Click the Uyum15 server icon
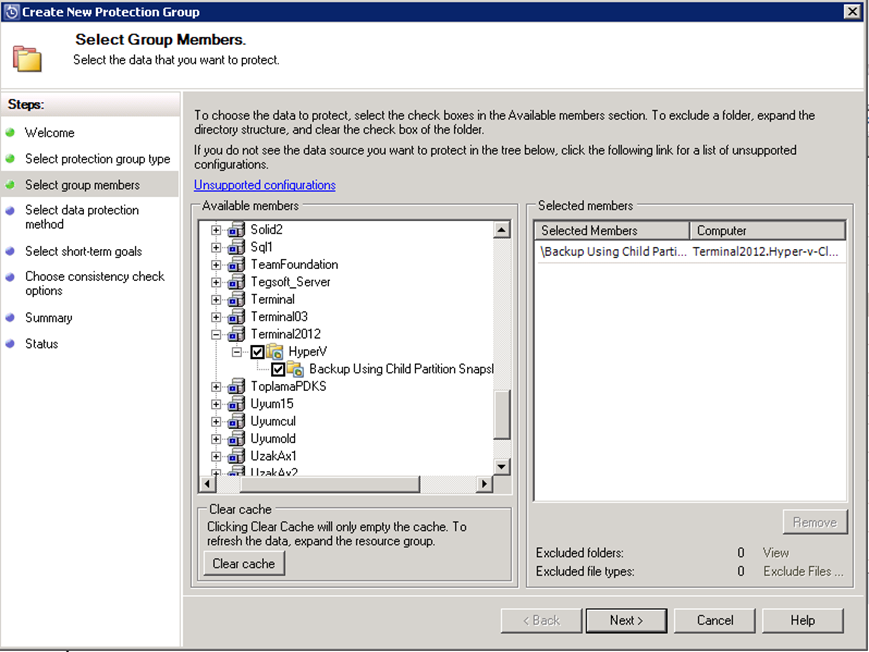This screenshot has height=652, width=869. coord(237,404)
